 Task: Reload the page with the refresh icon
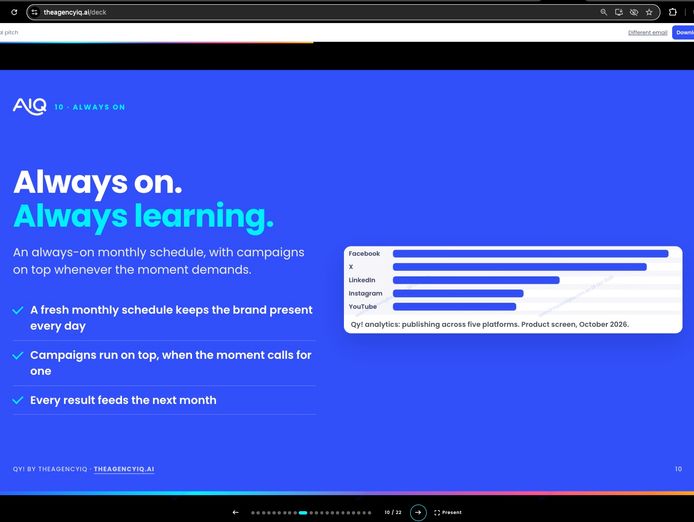[14, 12]
